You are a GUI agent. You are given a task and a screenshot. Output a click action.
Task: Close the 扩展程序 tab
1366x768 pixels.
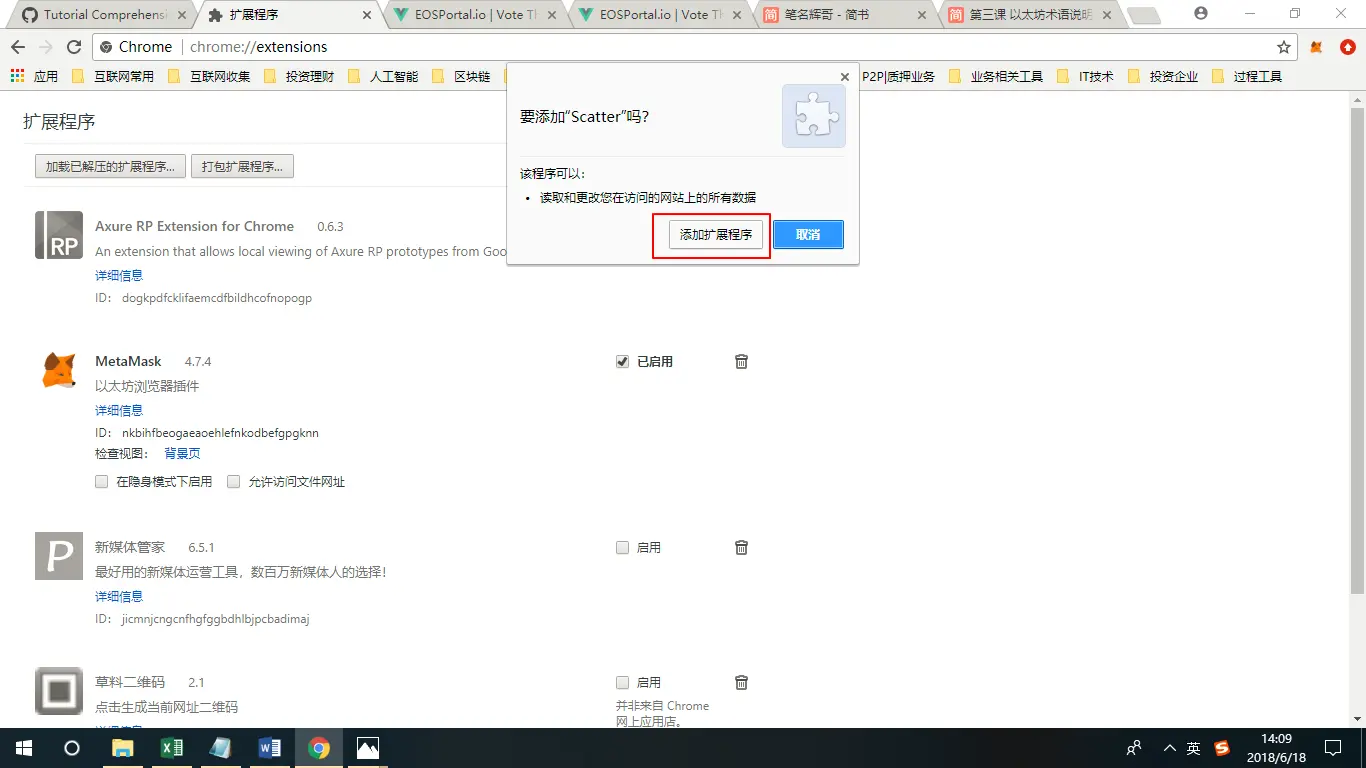tap(367, 15)
